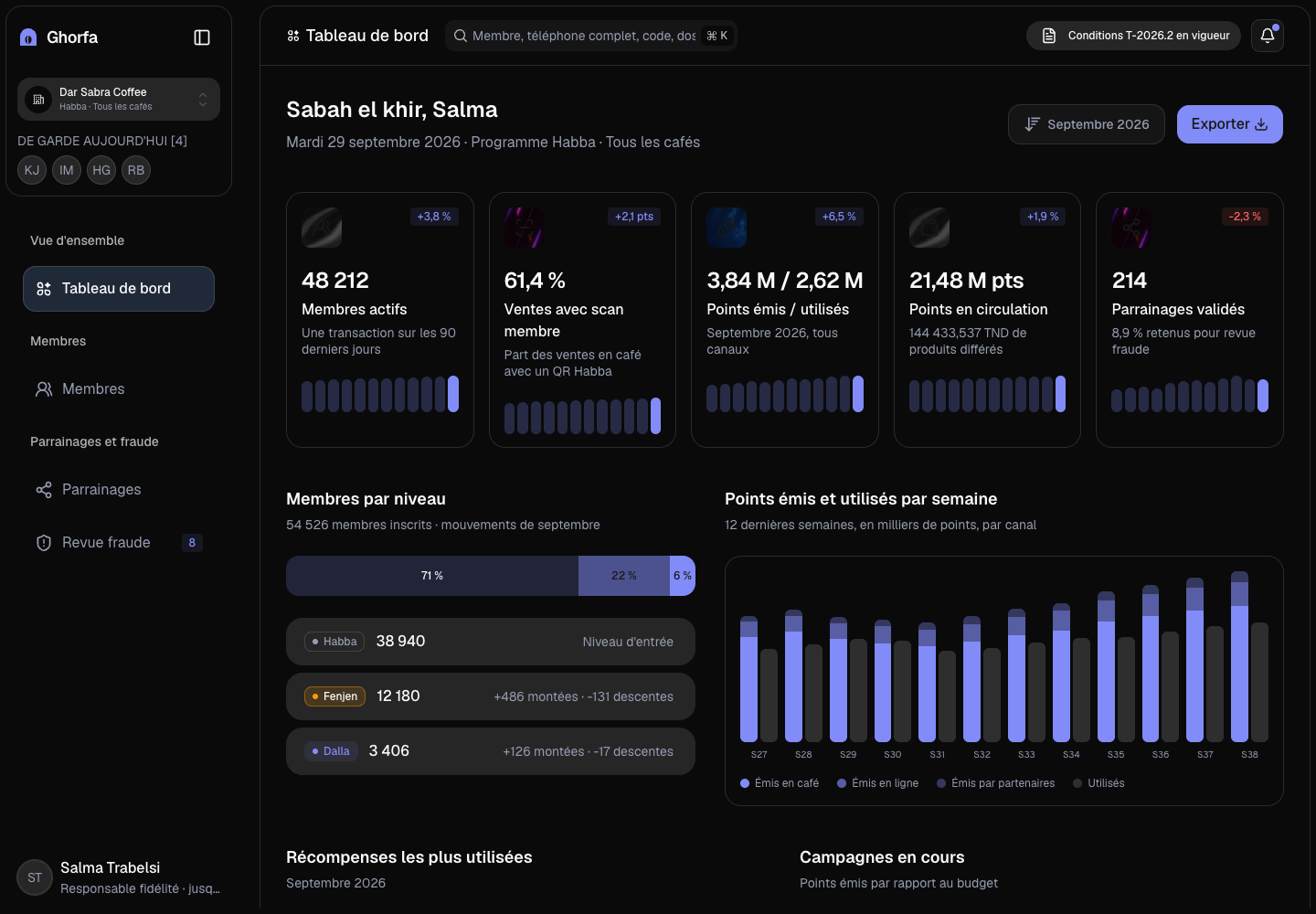Image resolution: width=1316 pixels, height=914 pixels.
Task: Toggle the Émis en café legend entry
Action: coord(780,783)
